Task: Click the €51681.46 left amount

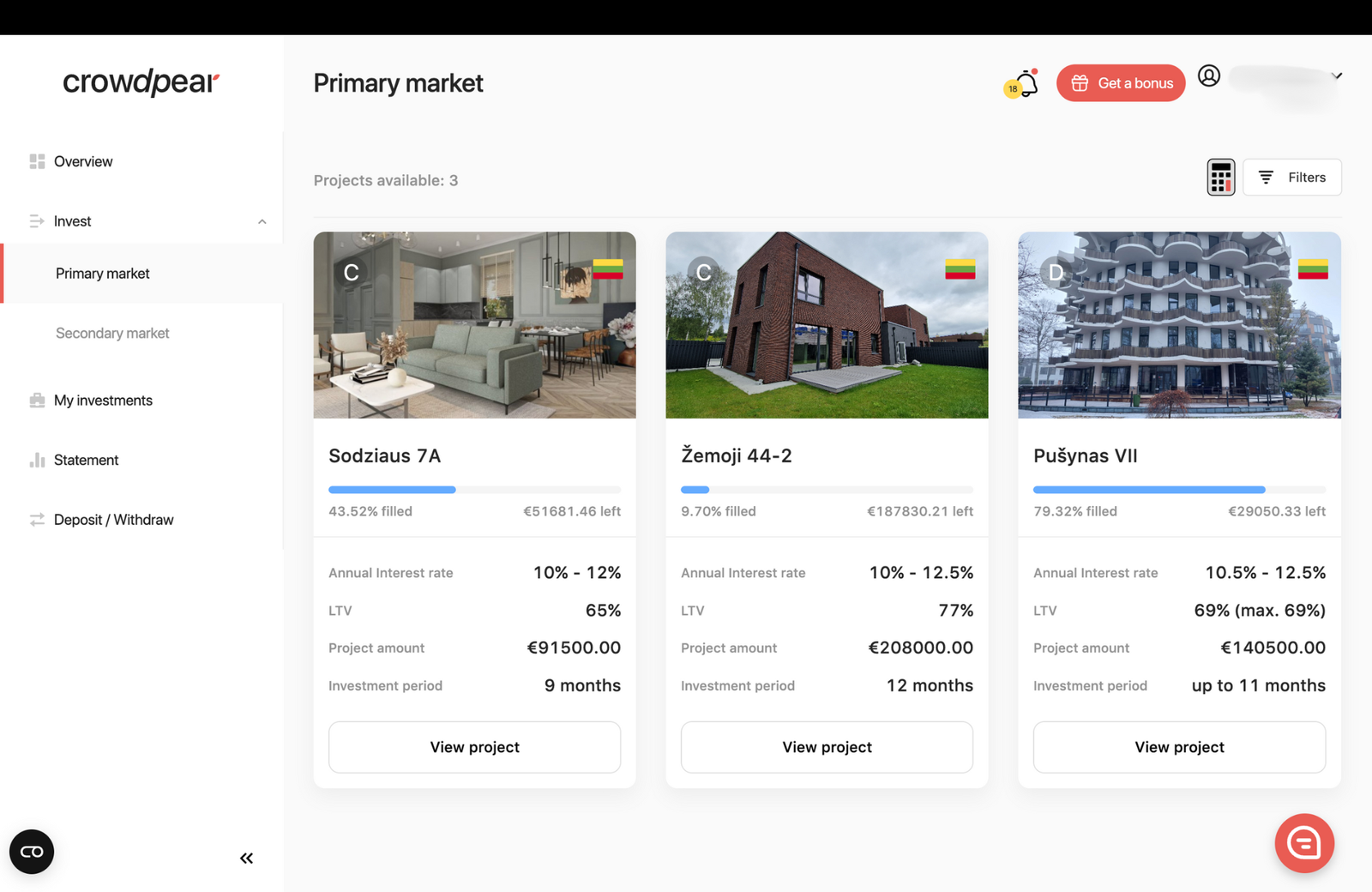Action: 572,511
